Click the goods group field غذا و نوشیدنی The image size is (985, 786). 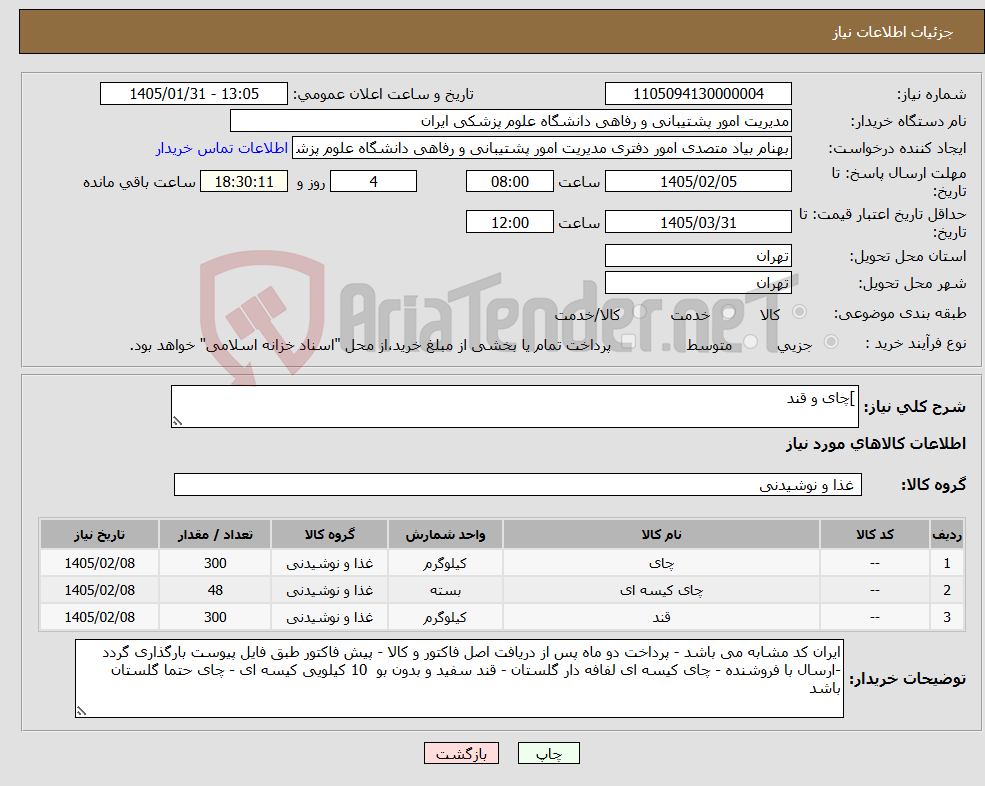coord(518,484)
